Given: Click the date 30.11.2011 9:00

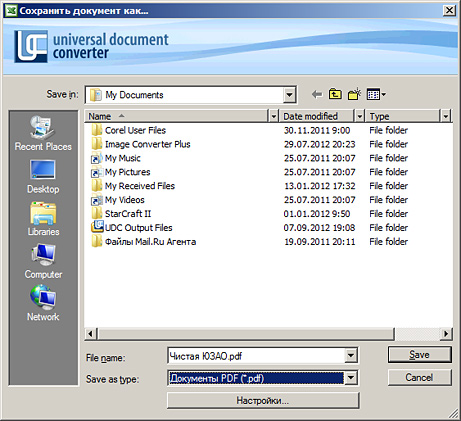Looking at the screenshot, I should (317, 130).
